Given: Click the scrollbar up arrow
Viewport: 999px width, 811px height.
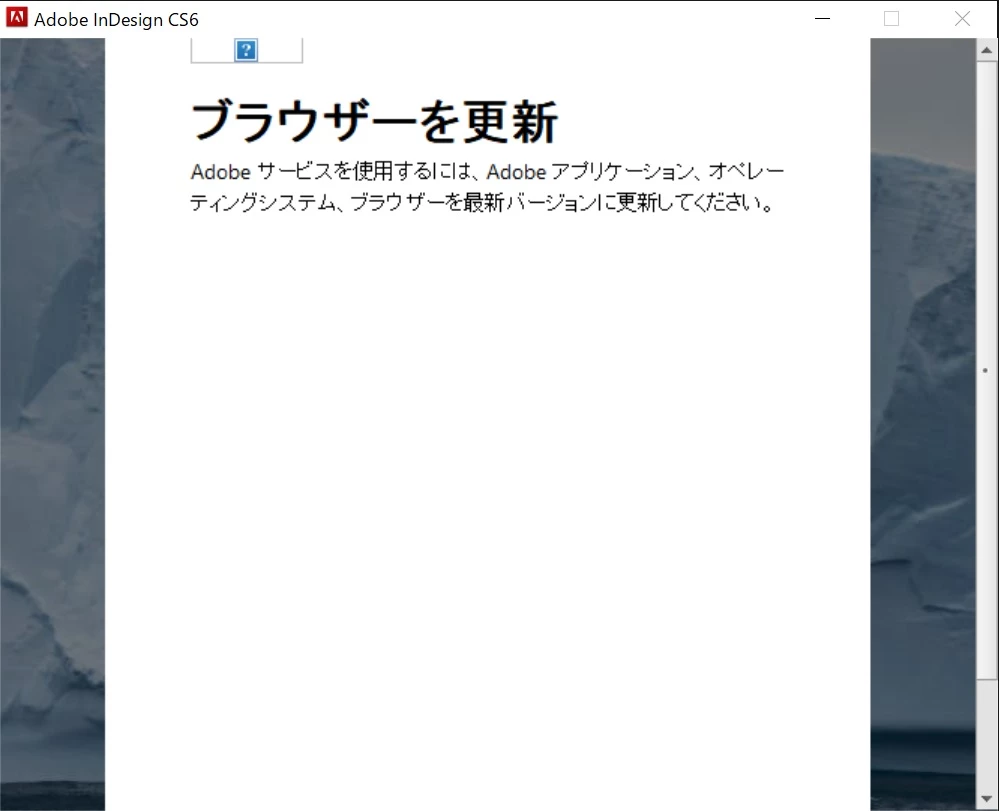Looking at the screenshot, I should 987,50.
